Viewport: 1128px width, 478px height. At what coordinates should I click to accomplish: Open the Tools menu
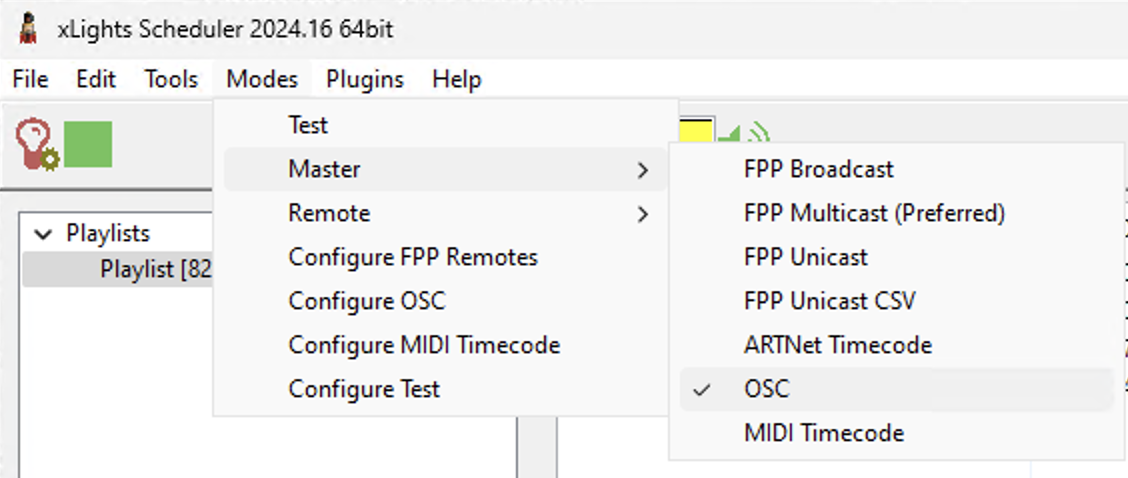[171, 79]
